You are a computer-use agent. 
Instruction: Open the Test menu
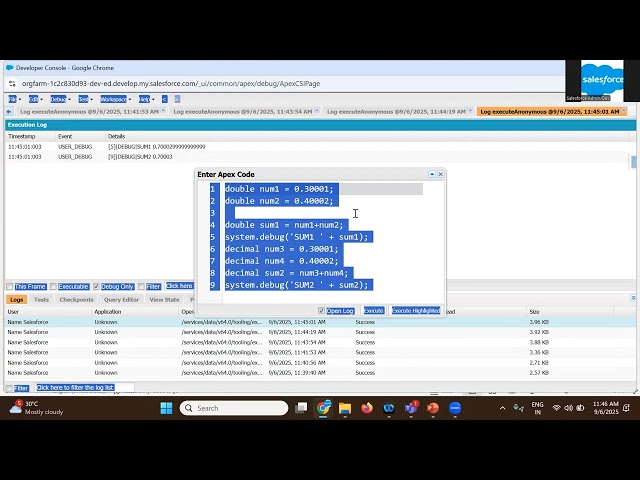(x=85, y=99)
